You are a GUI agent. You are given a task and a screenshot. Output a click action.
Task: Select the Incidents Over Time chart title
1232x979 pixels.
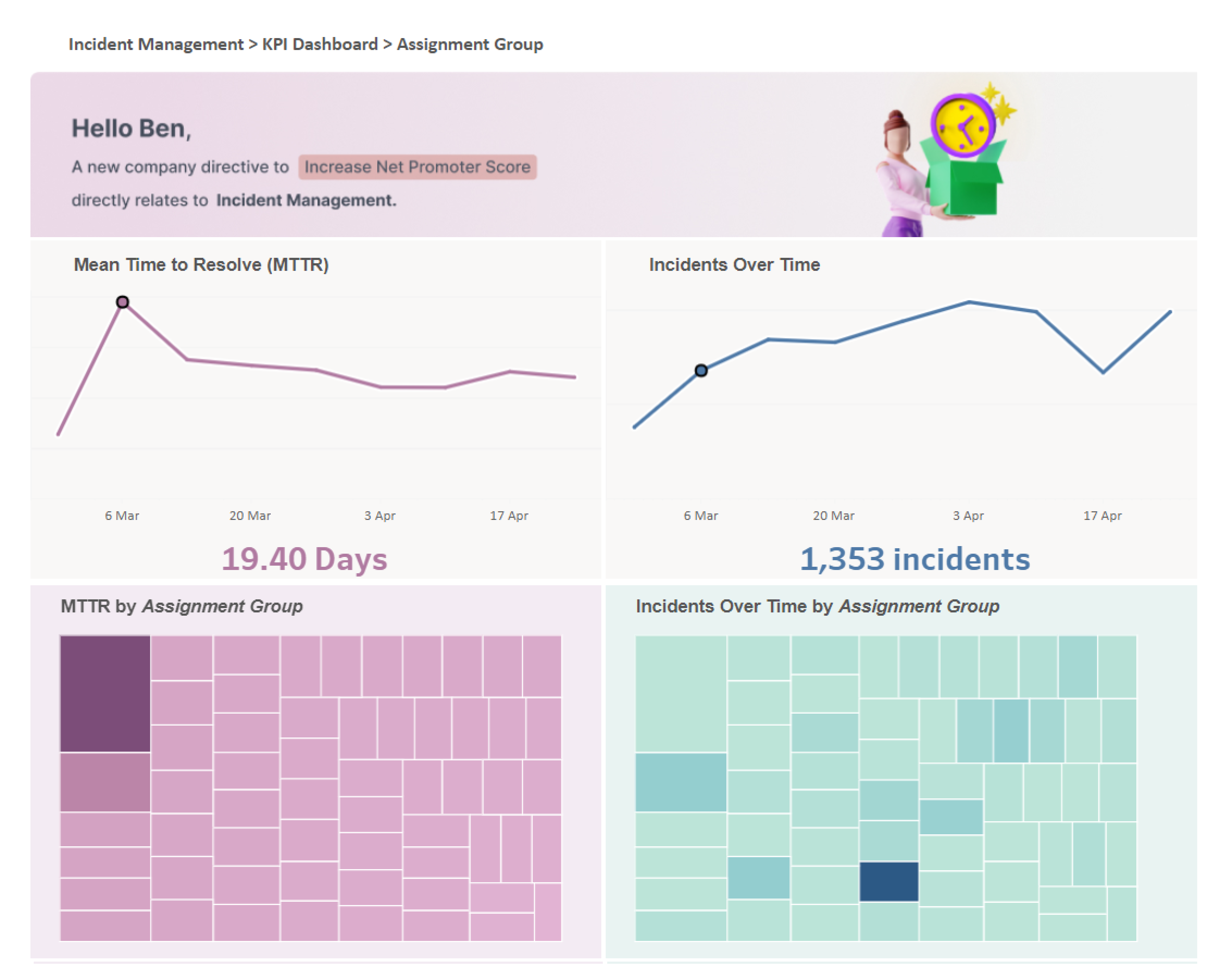[x=734, y=264]
